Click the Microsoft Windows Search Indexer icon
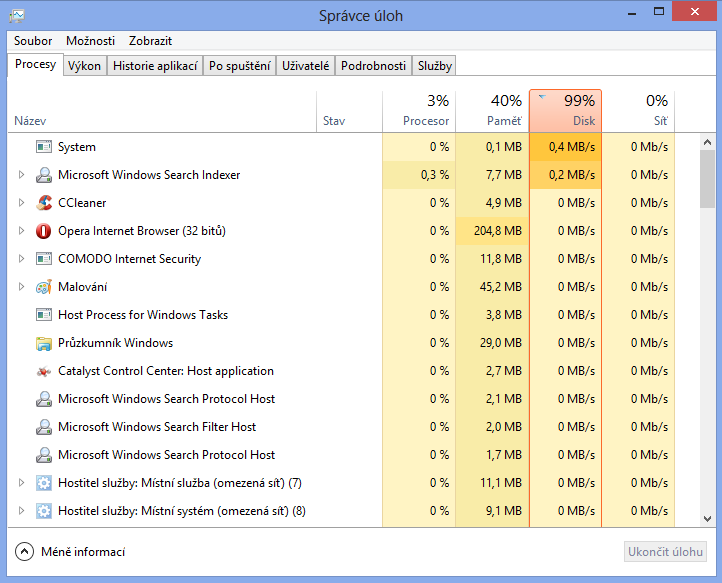Viewport: 722px width, 583px height. (x=43, y=175)
